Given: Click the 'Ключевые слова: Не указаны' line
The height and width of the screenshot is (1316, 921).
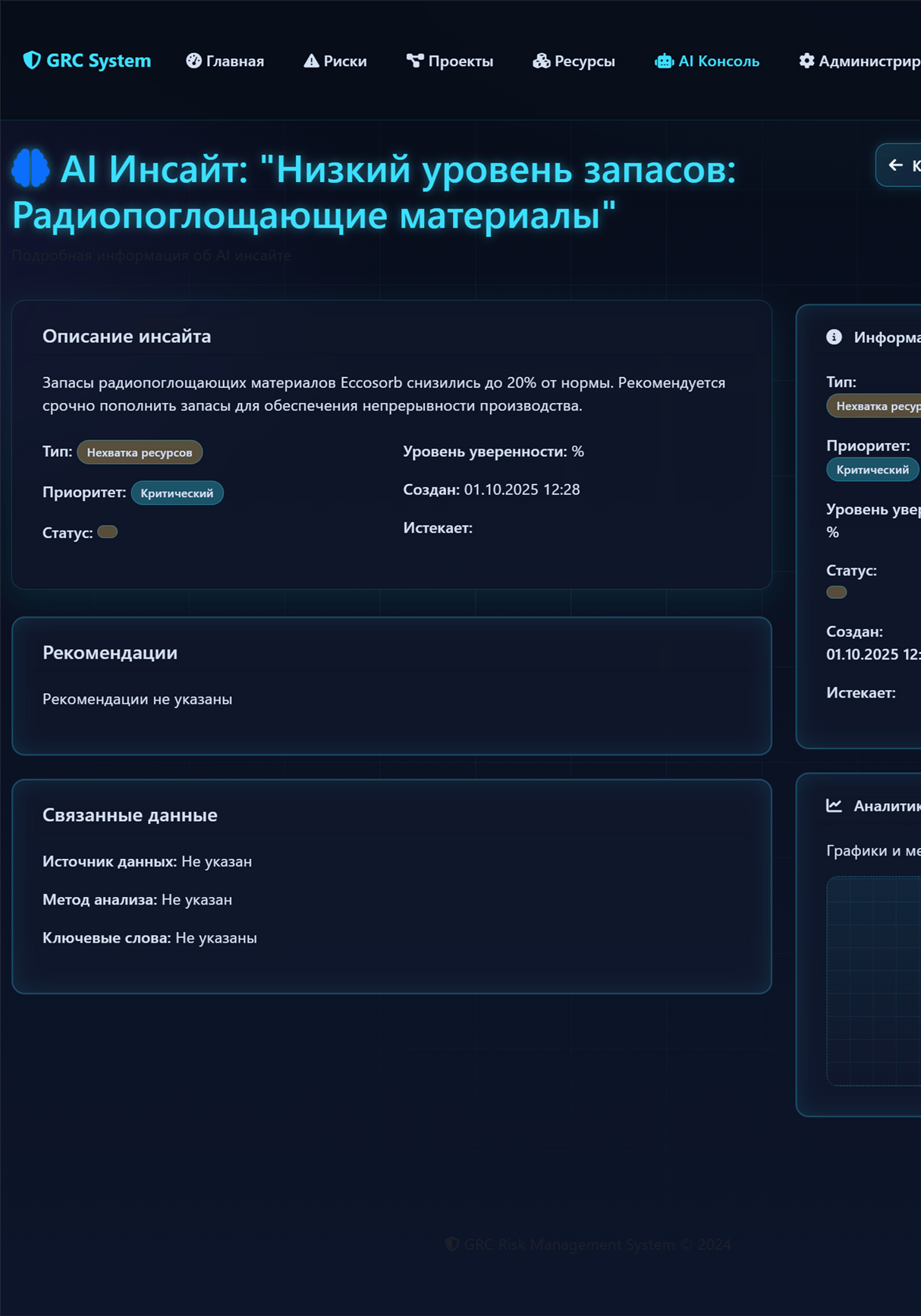Looking at the screenshot, I should [x=149, y=938].
